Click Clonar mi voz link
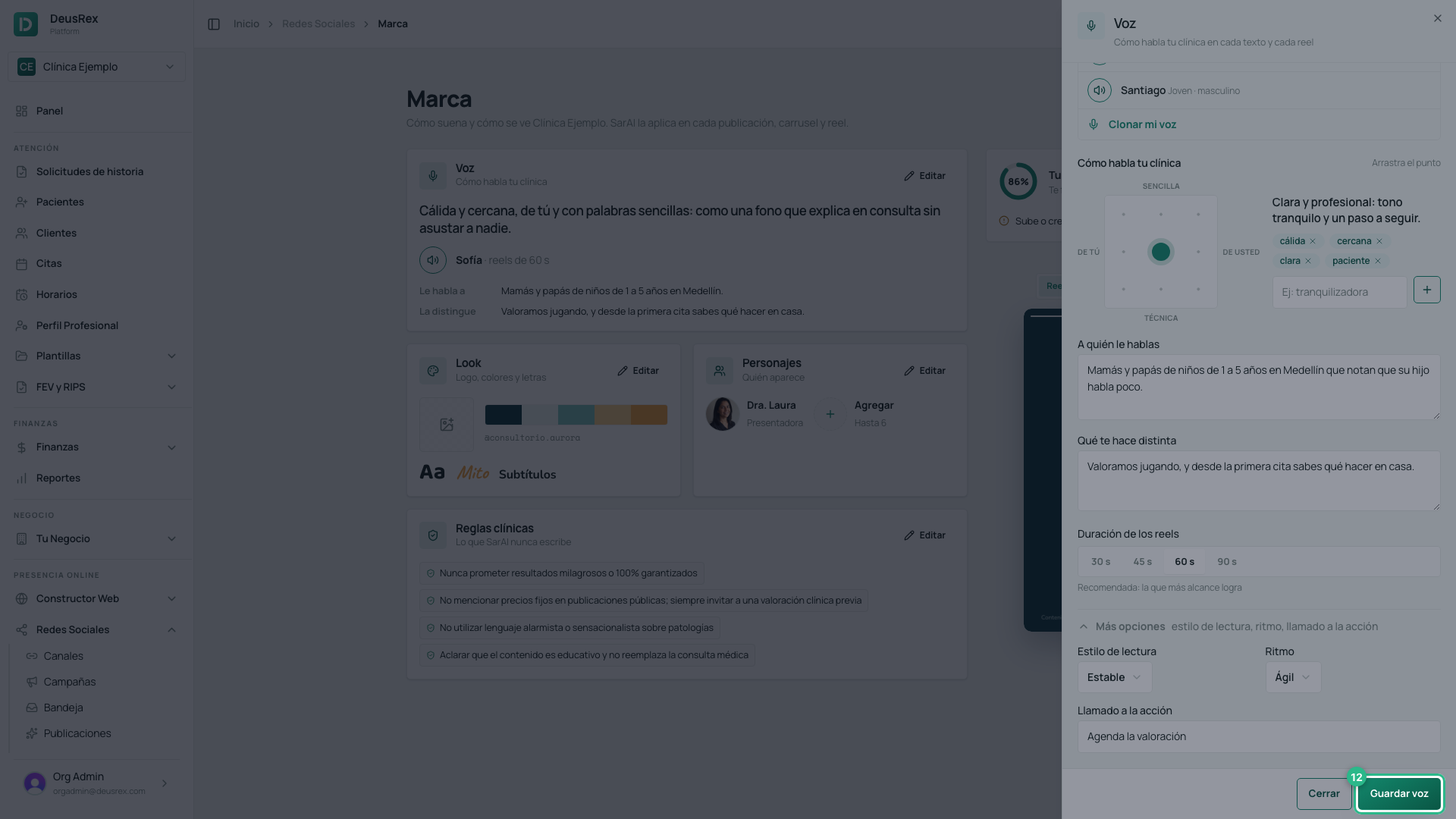 pyautogui.click(x=1142, y=124)
